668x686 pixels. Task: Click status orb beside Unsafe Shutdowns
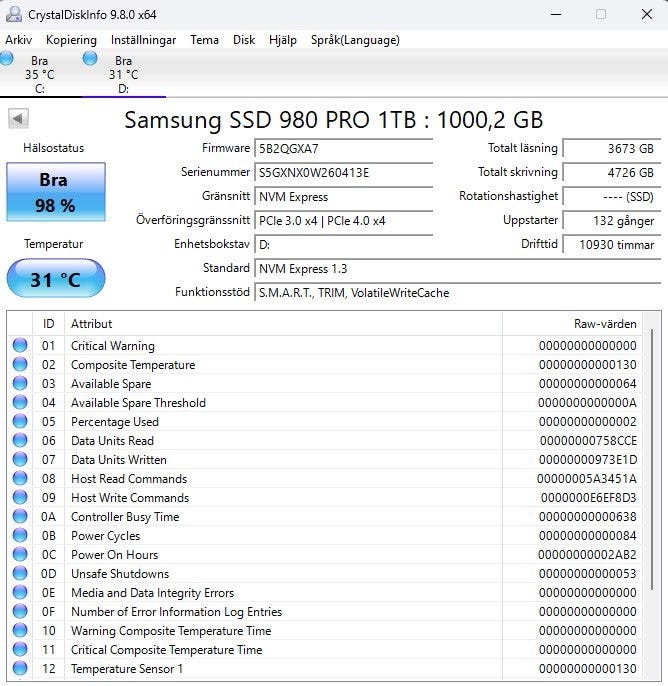(20, 574)
